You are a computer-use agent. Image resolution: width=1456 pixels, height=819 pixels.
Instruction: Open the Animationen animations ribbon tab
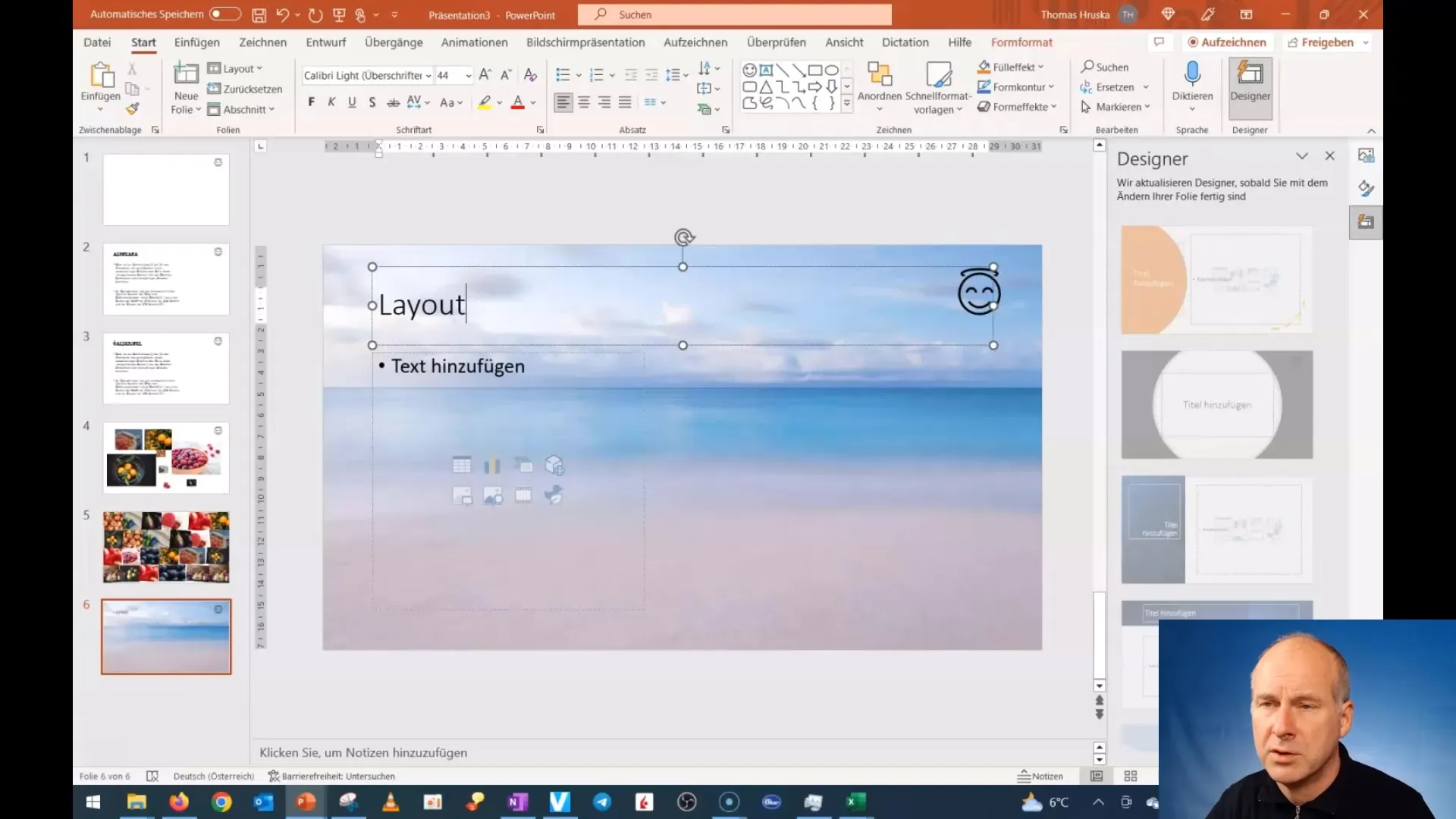coord(474,42)
